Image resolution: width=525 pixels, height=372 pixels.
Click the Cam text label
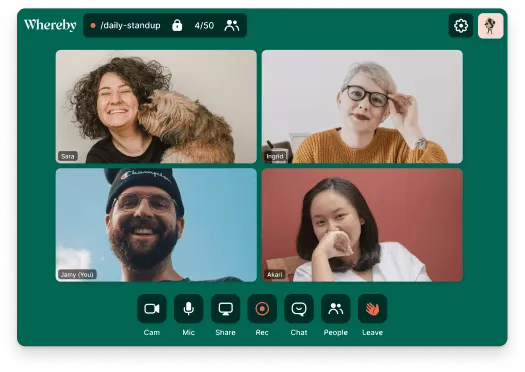[x=152, y=332]
